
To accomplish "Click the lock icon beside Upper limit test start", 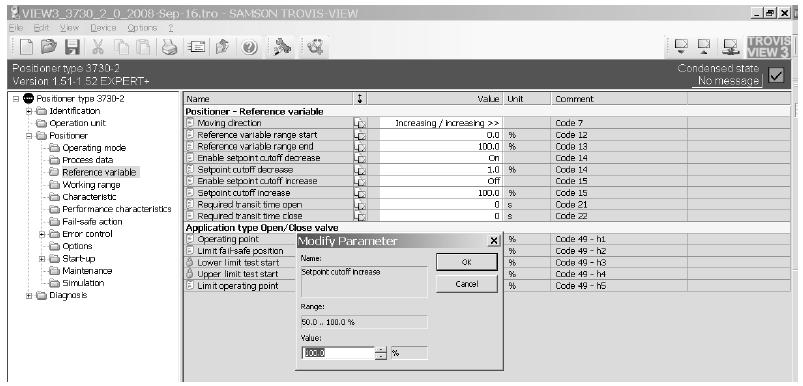I will click(x=190, y=274).
